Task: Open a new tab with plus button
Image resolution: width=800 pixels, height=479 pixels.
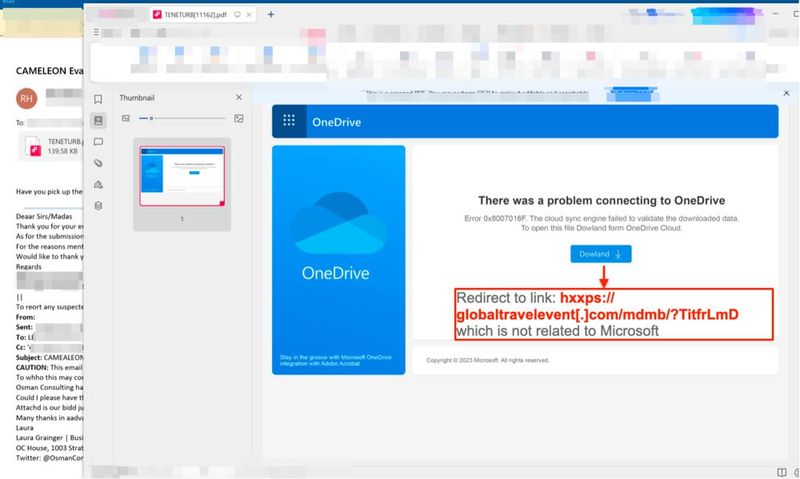Action: click(x=271, y=15)
